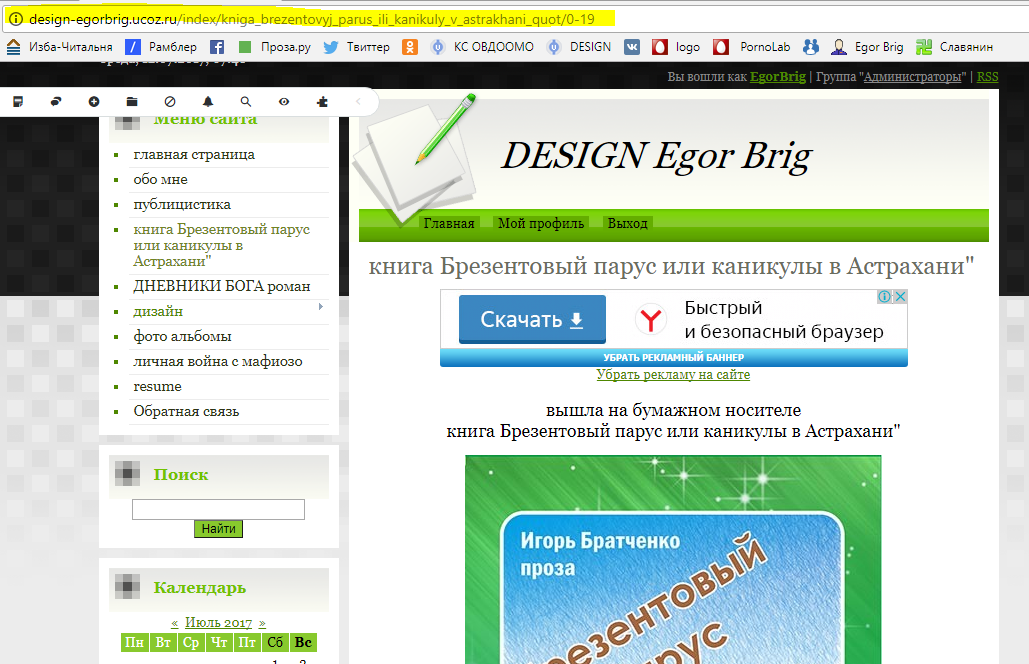Open resume menu item
The image size is (1029, 664).
[x=158, y=386]
